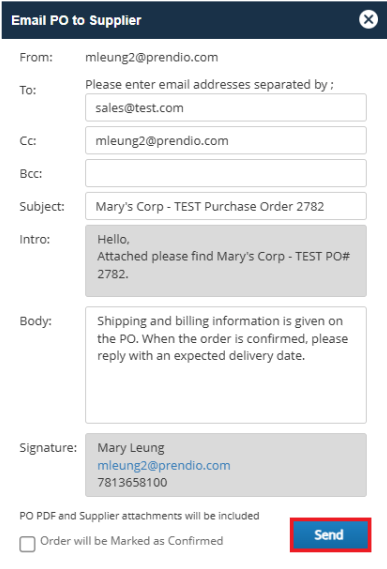The image size is (387, 569).
Task: Click the Signature box name Mary Leung
Action: tap(131, 448)
